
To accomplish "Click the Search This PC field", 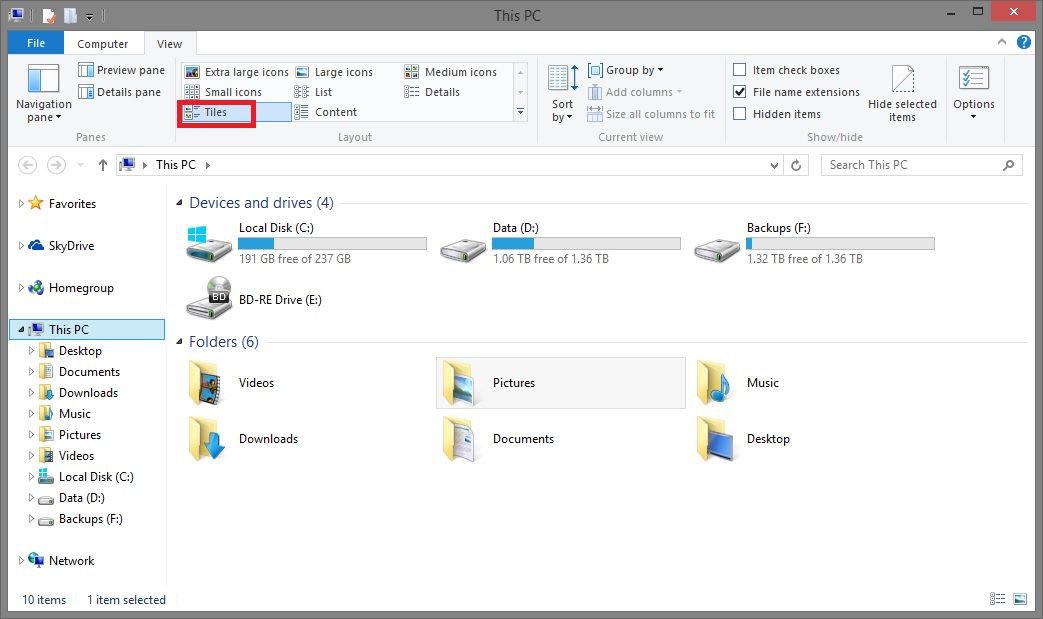I will click(910, 165).
